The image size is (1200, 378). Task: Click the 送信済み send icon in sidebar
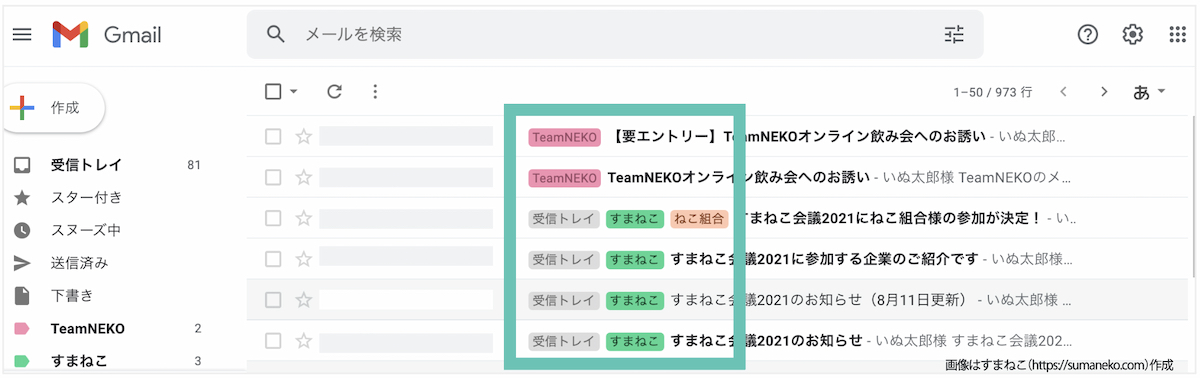22,263
